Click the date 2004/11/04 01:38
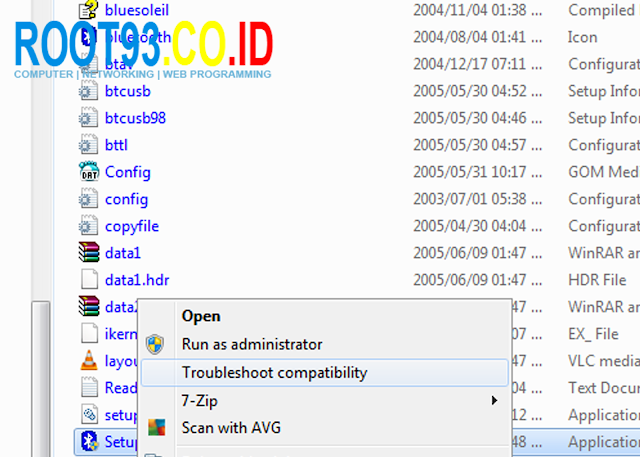Viewport: 640px width, 457px height. click(478, 10)
